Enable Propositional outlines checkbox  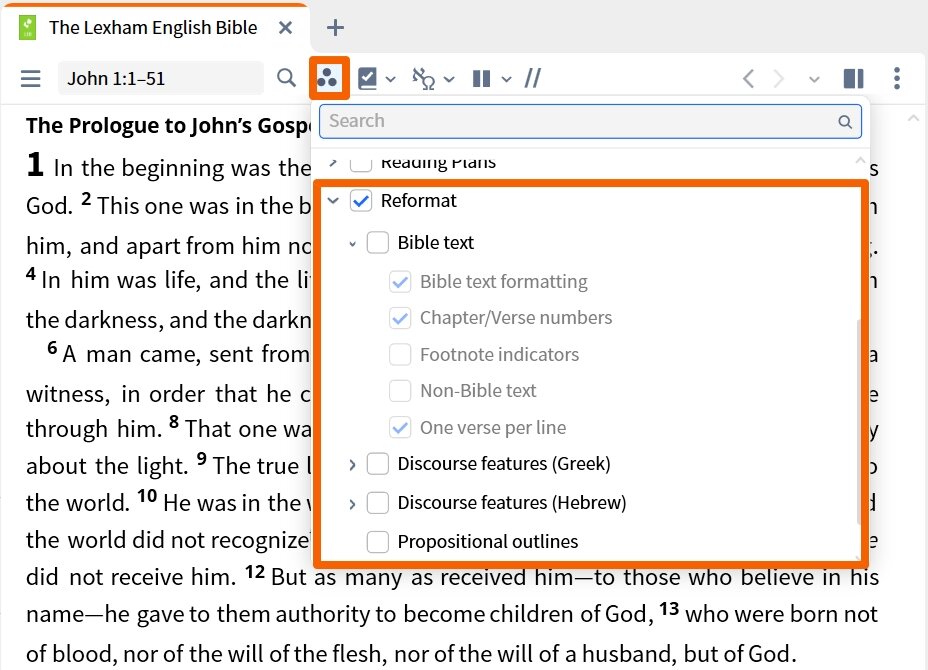(378, 542)
